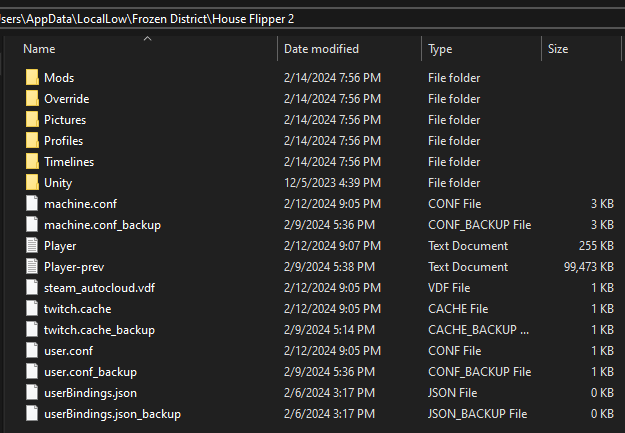Sort list by Type column header
The width and height of the screenshot is (625, 433).
(x=440, y=49)
